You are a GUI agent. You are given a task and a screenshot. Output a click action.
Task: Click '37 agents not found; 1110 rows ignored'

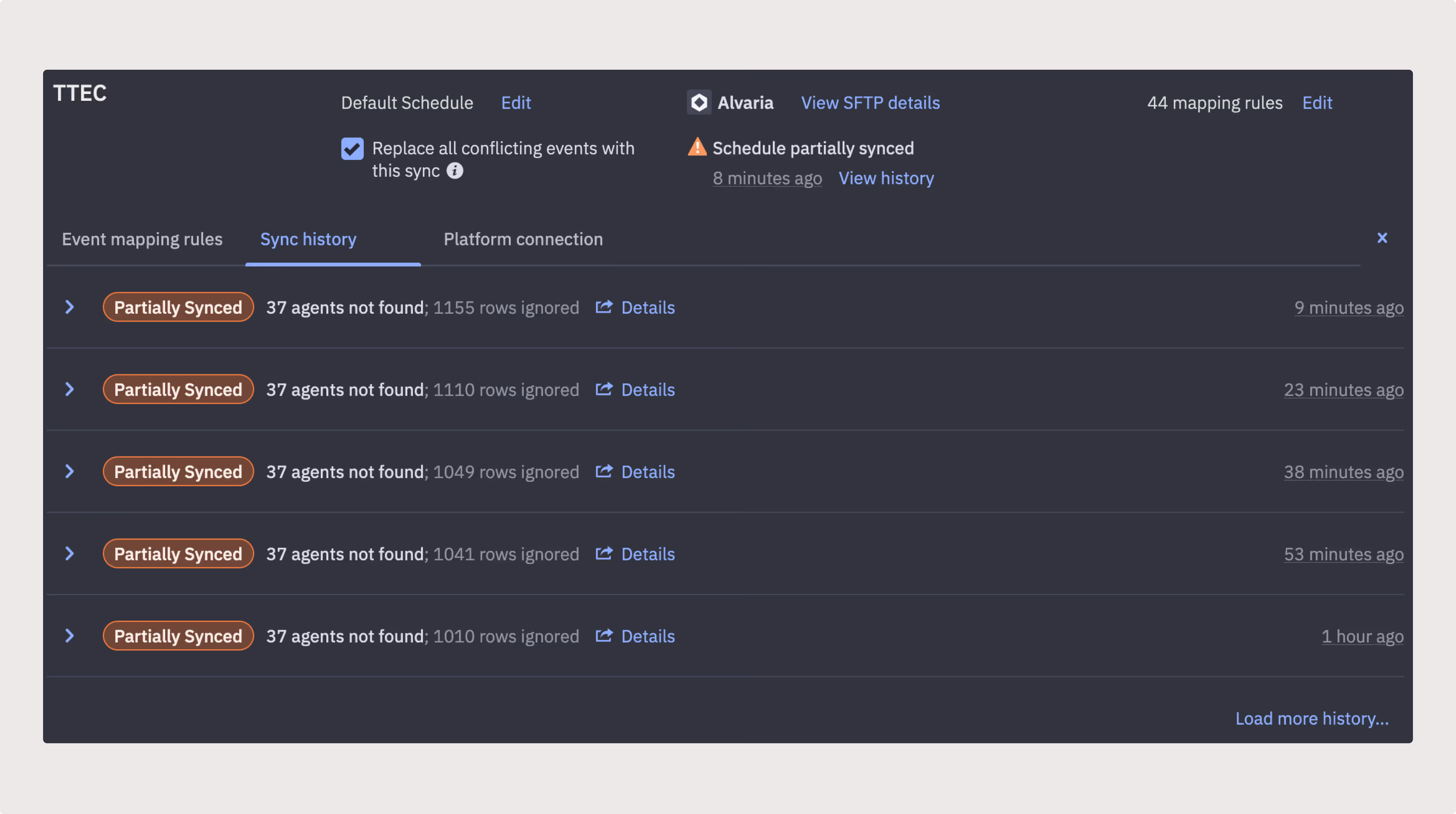[423, 390]
